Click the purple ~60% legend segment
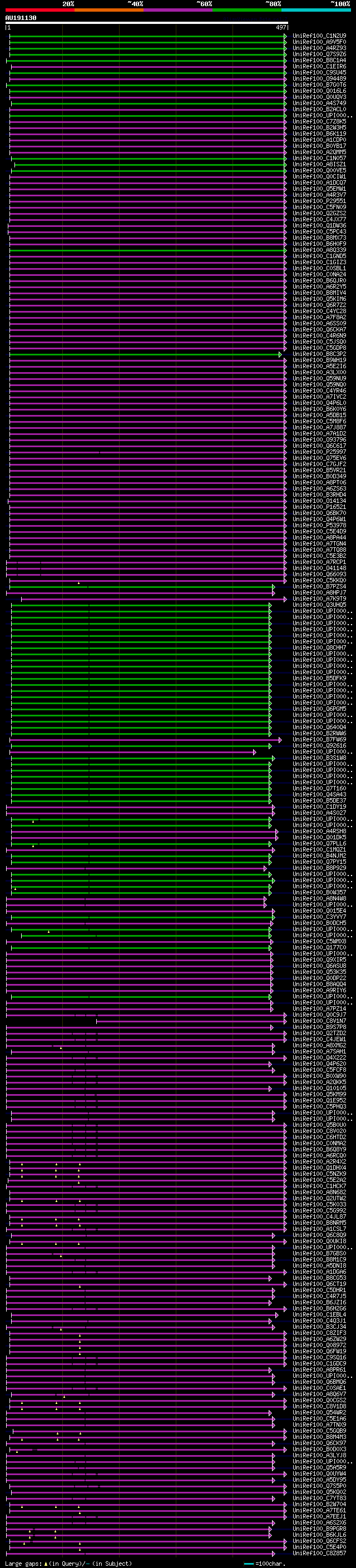 (x=179, y=10)
